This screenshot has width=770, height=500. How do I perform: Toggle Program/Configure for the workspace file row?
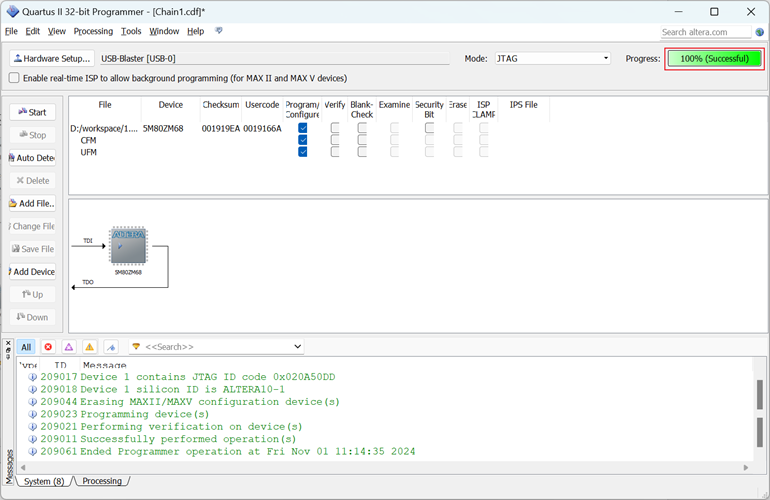[x=303, y=128]
